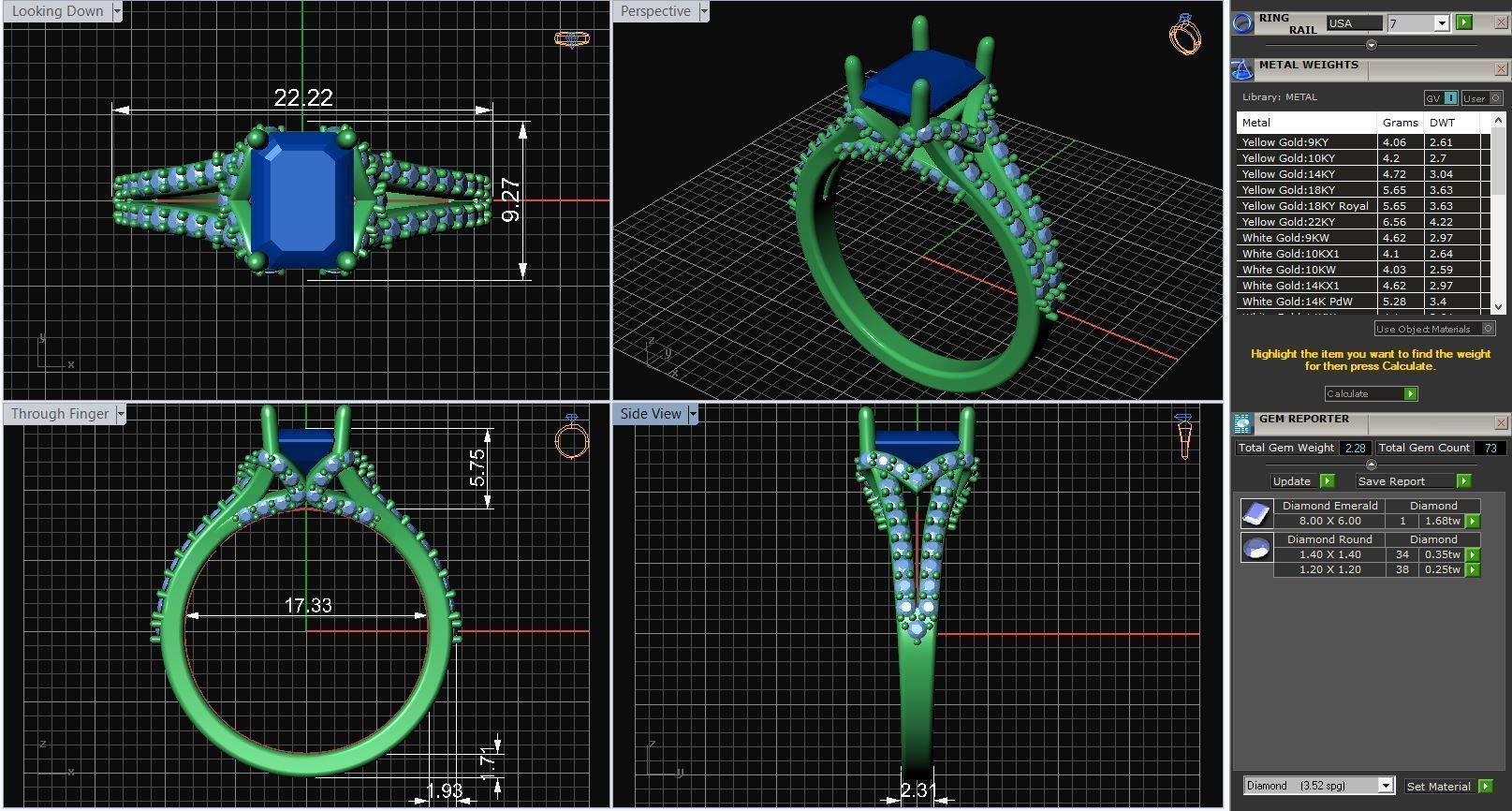Click the Round diamond thumbnail
1512x811 pixels.
[x=1255, y=547]
